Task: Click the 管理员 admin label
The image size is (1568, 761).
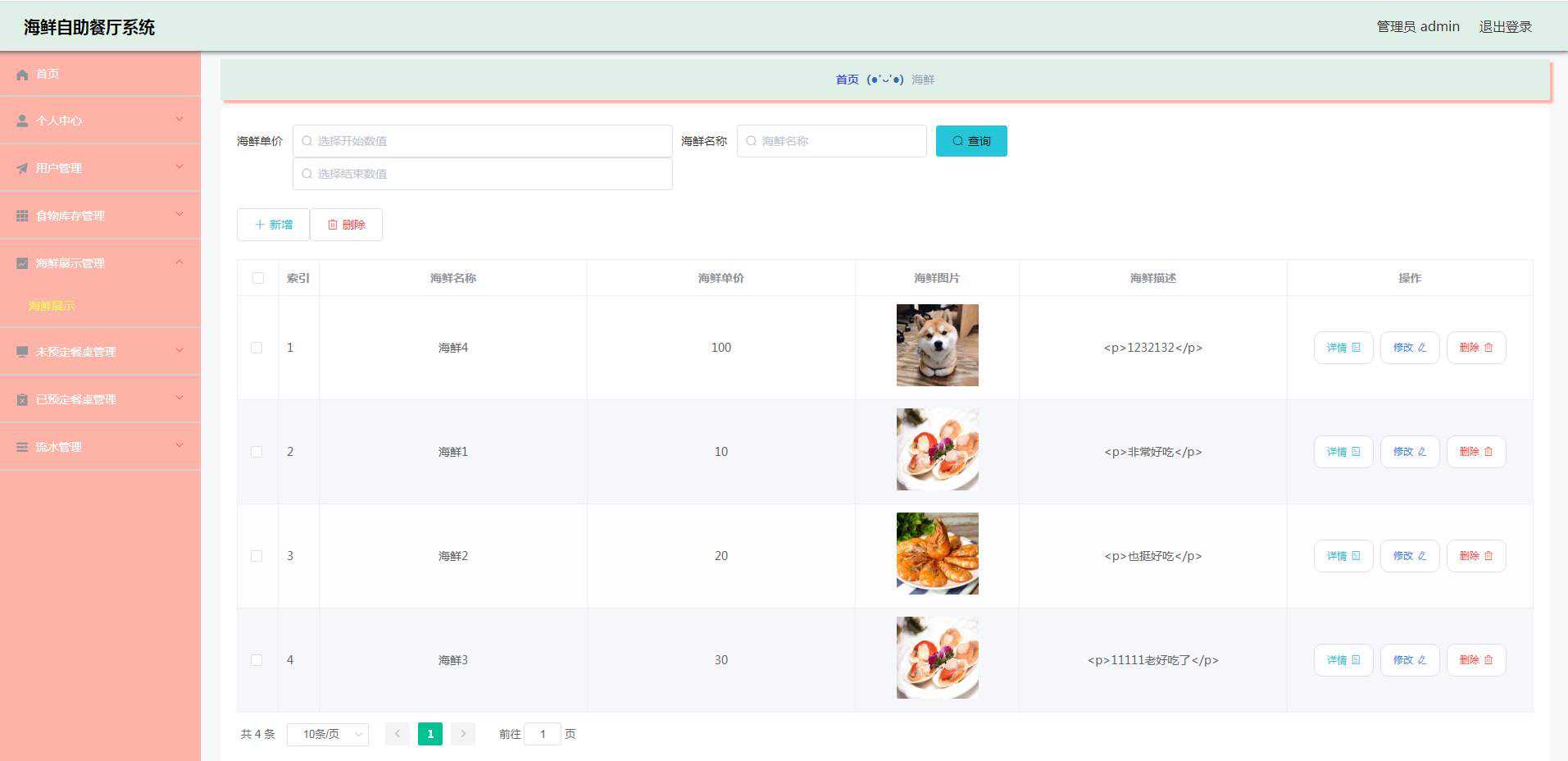Action: pos(1418,26)
